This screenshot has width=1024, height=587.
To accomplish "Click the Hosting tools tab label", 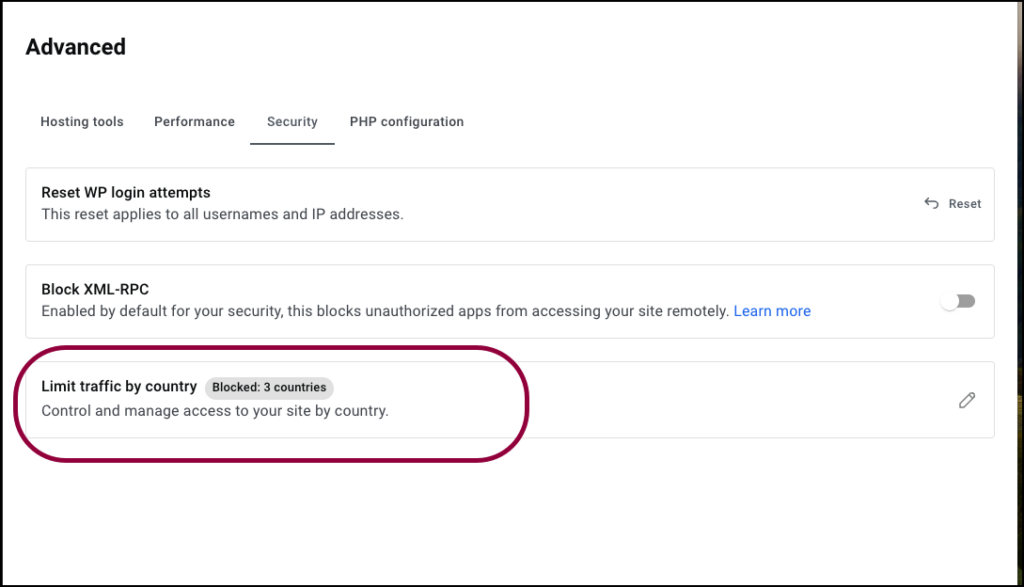I will (81, 121).
